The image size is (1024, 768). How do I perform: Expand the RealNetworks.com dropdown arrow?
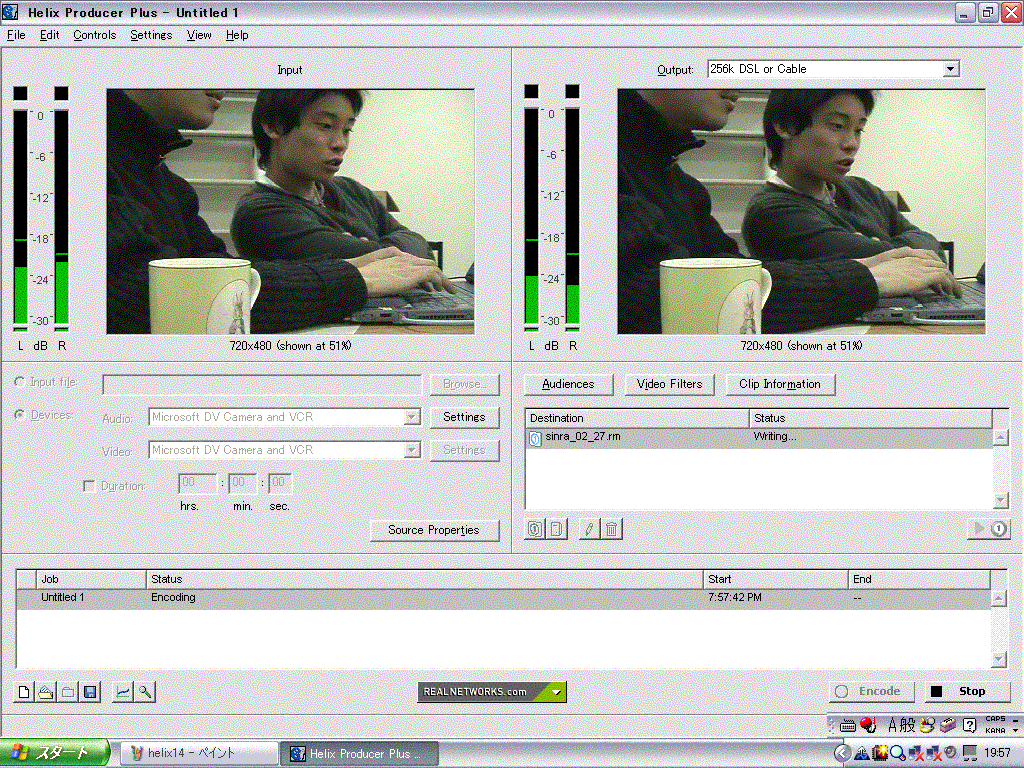pyautogui.click(x=557, y=691)
